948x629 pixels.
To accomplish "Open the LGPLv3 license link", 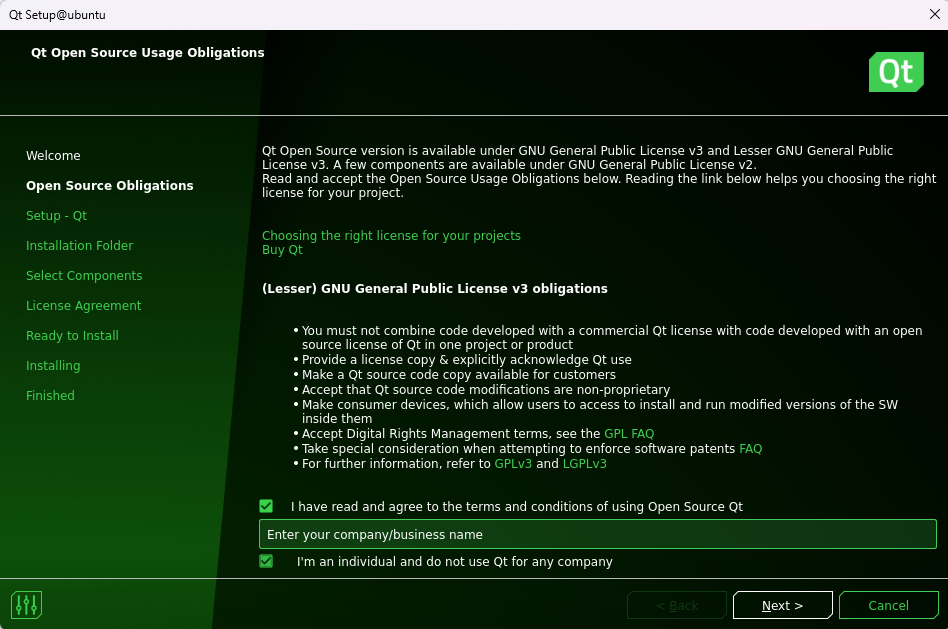I will [x=585, y=464].
